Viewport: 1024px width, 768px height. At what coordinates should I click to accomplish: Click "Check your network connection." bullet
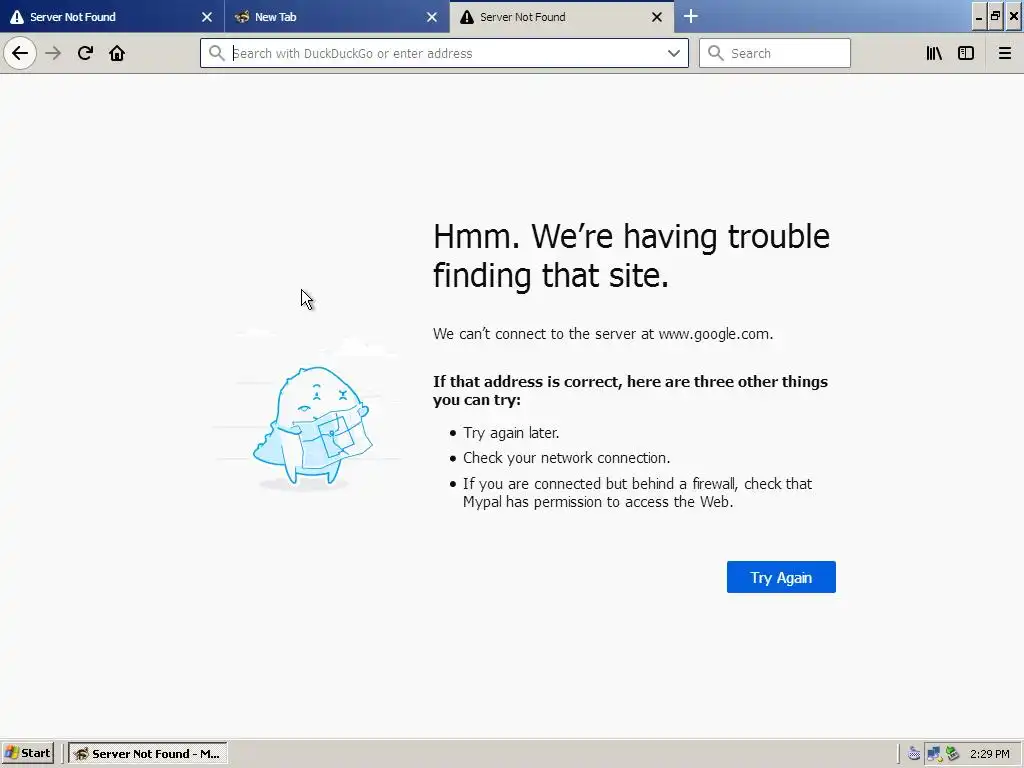tap(566, 458)
